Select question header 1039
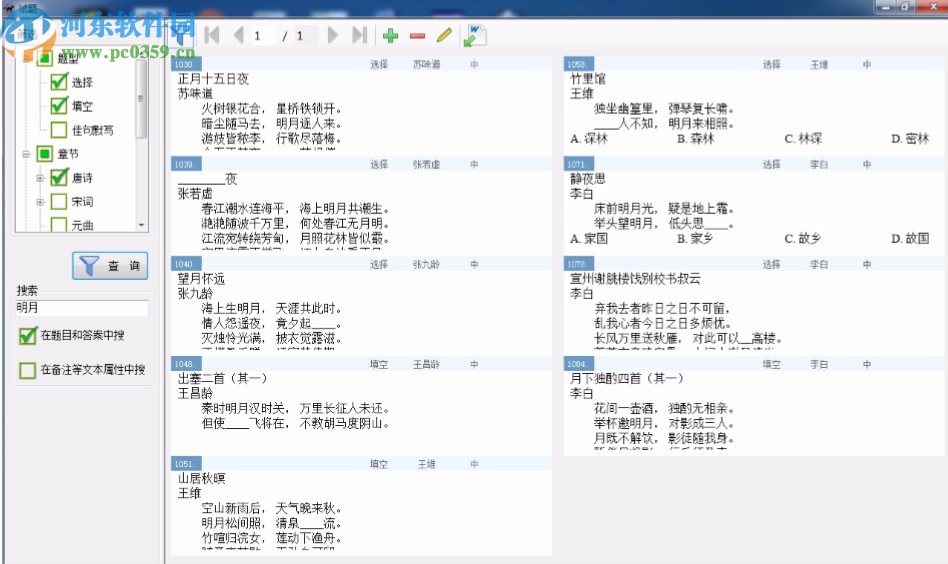 tap(361, 164)
